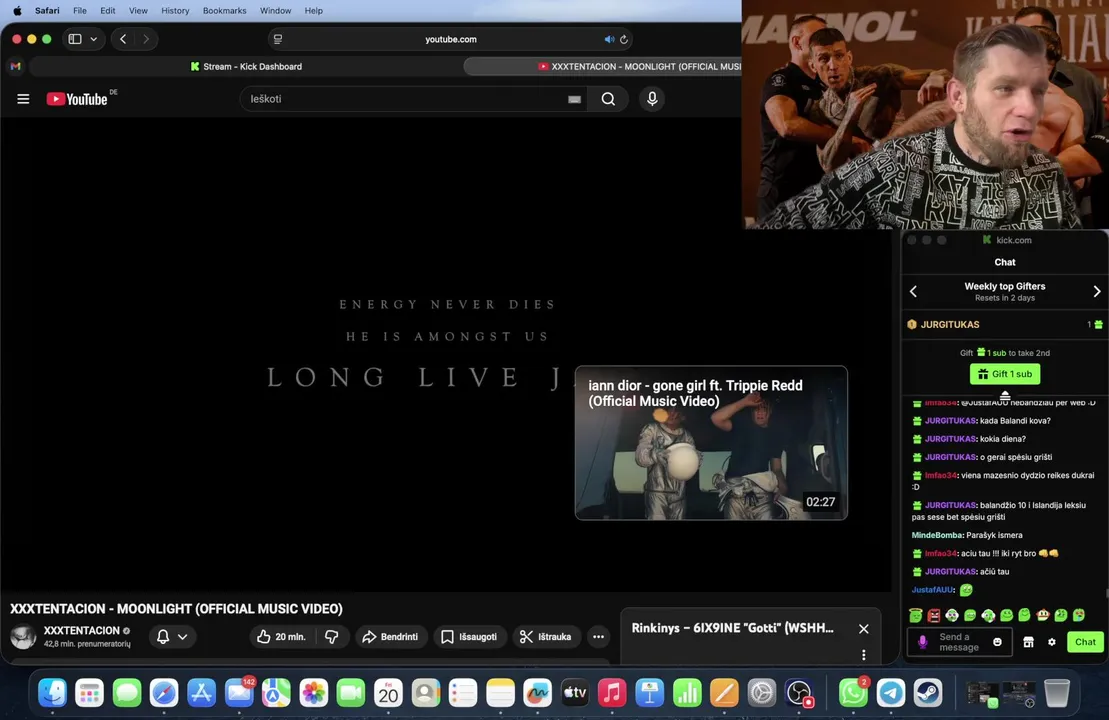Select the XXXTENTACION - MOONLIGHT tab

603,66
